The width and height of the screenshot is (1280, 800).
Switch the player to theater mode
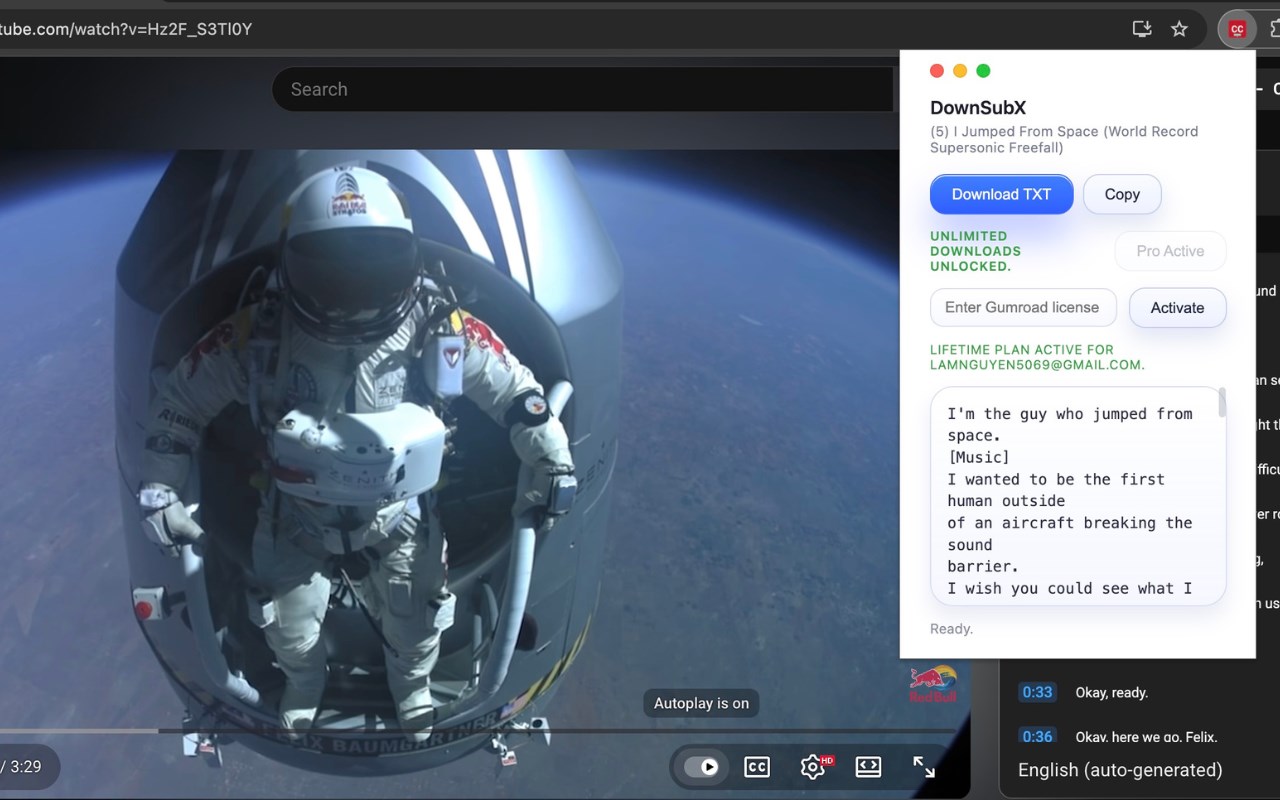[x=868, y=767]
